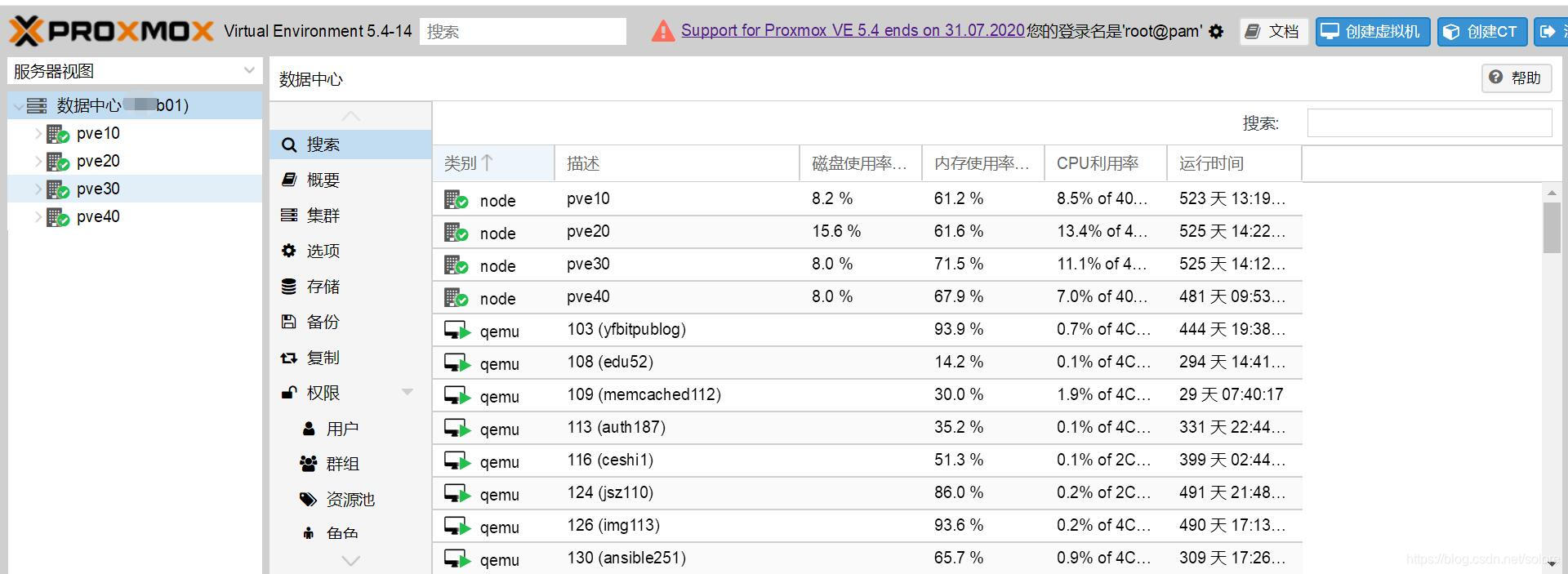Open the 群组 groups submenu
The height and width of the screenshot is (574, 1568).
pos(350,464)
